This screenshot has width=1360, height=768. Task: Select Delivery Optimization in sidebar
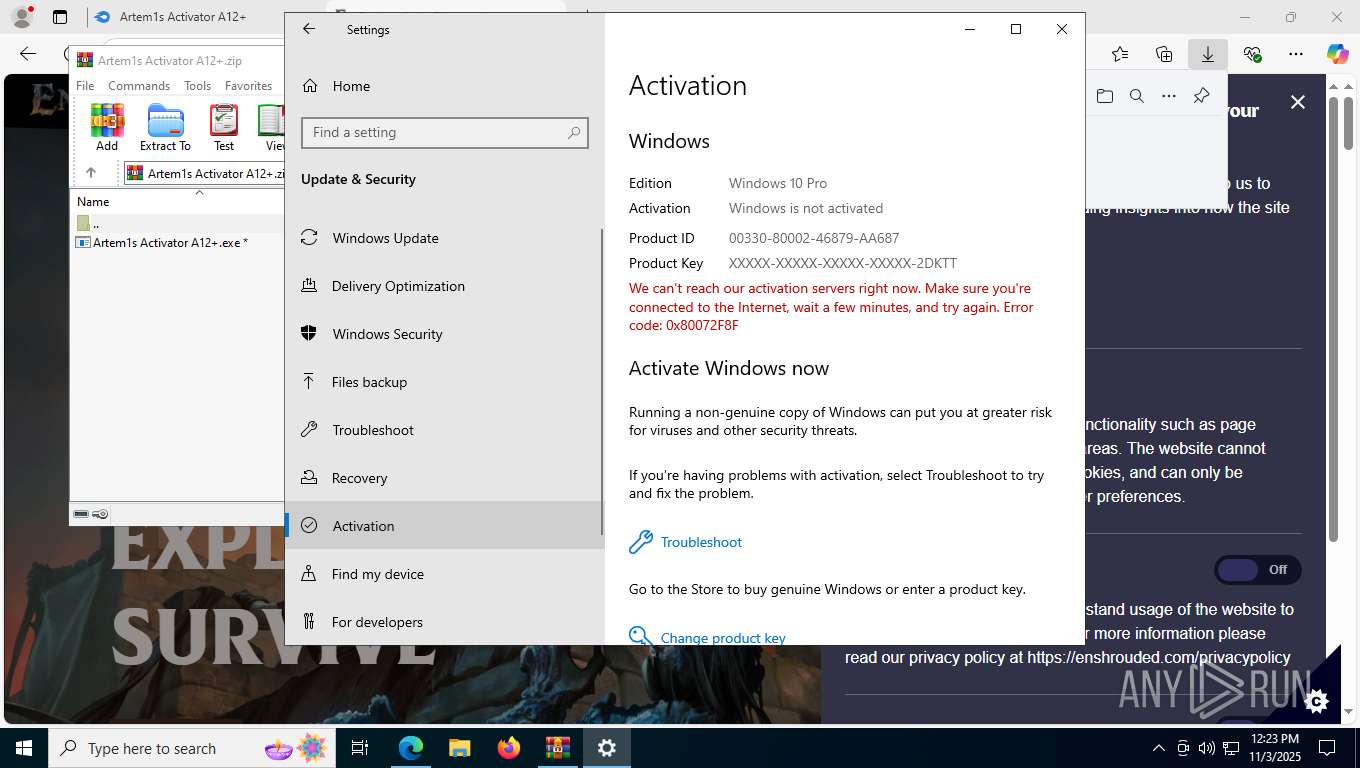pos(445,286)
